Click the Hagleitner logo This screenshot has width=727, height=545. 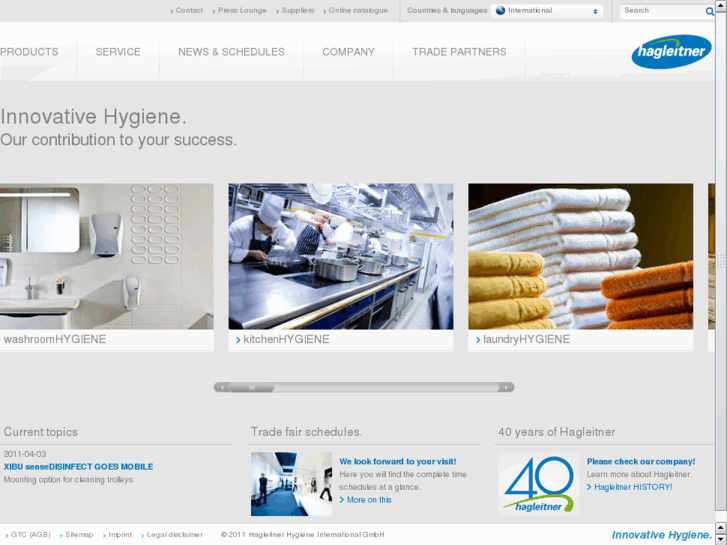click(x=671, y=52)
